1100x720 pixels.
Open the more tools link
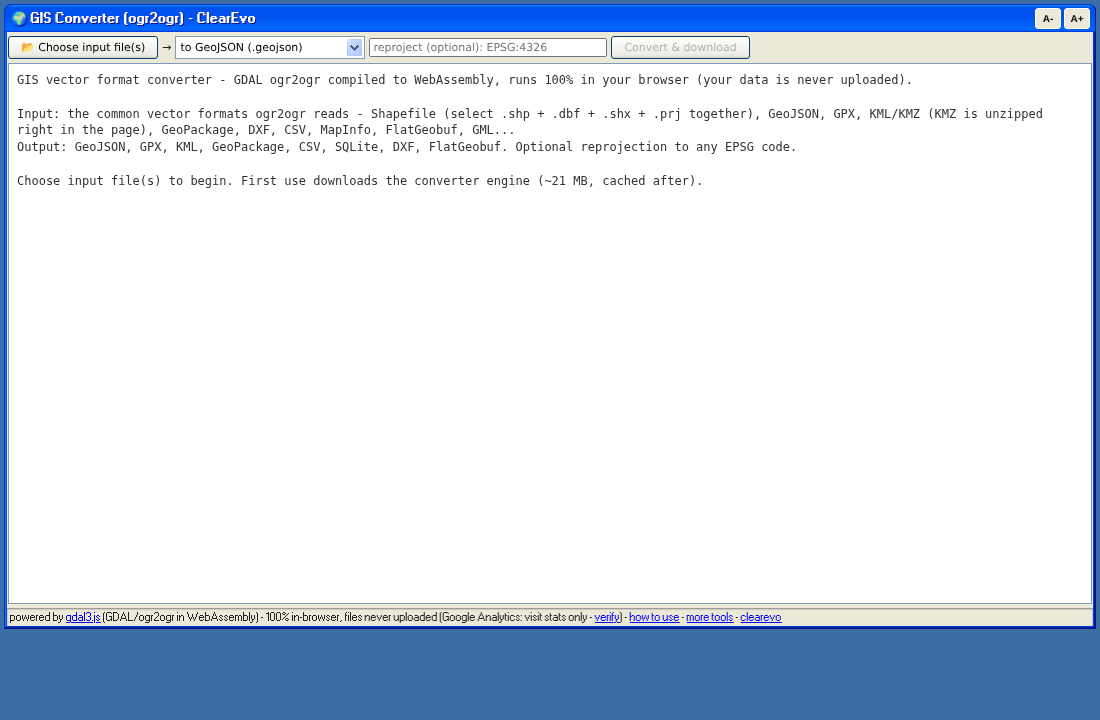pos(709,617)
